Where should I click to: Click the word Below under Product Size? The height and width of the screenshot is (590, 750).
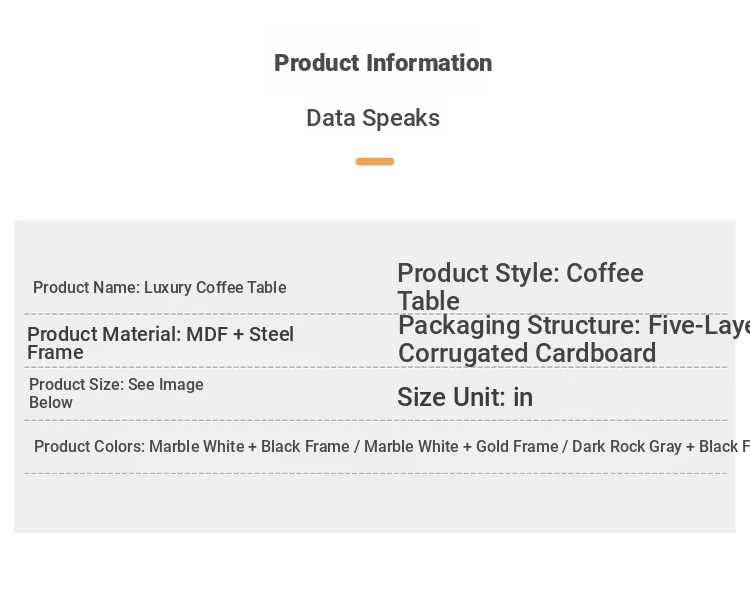[x=51, y=402]
